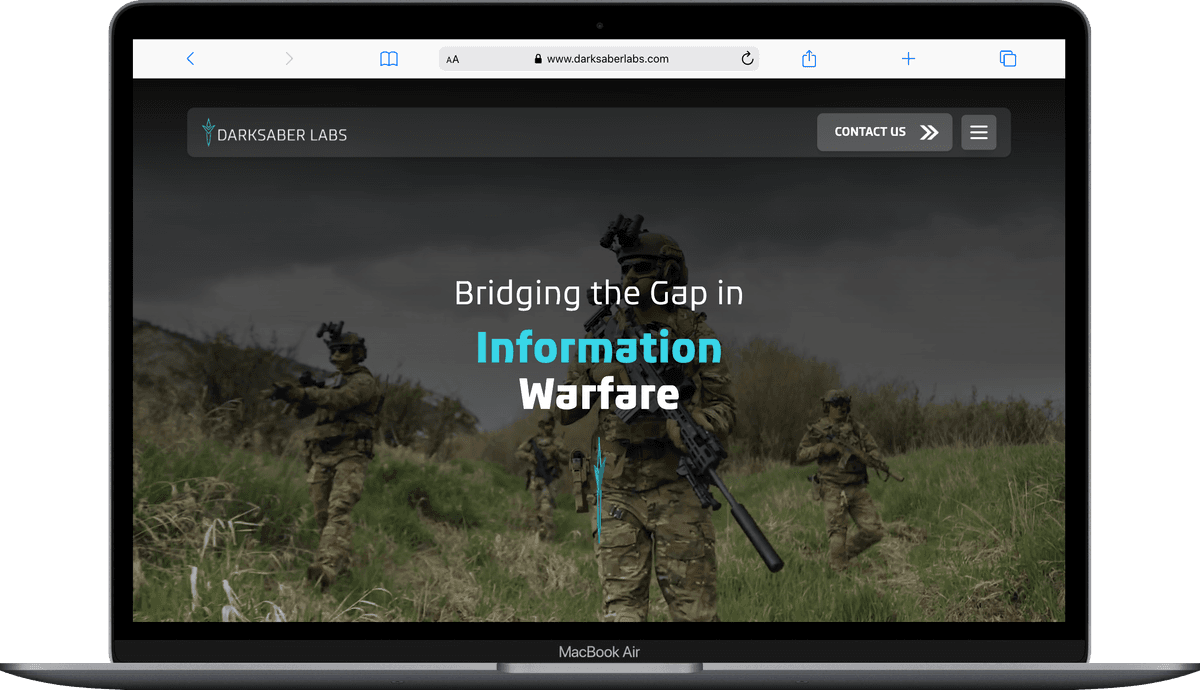Click the padlock icon in address bar
The image size is (1200, 690).
(x=538, y=59)
